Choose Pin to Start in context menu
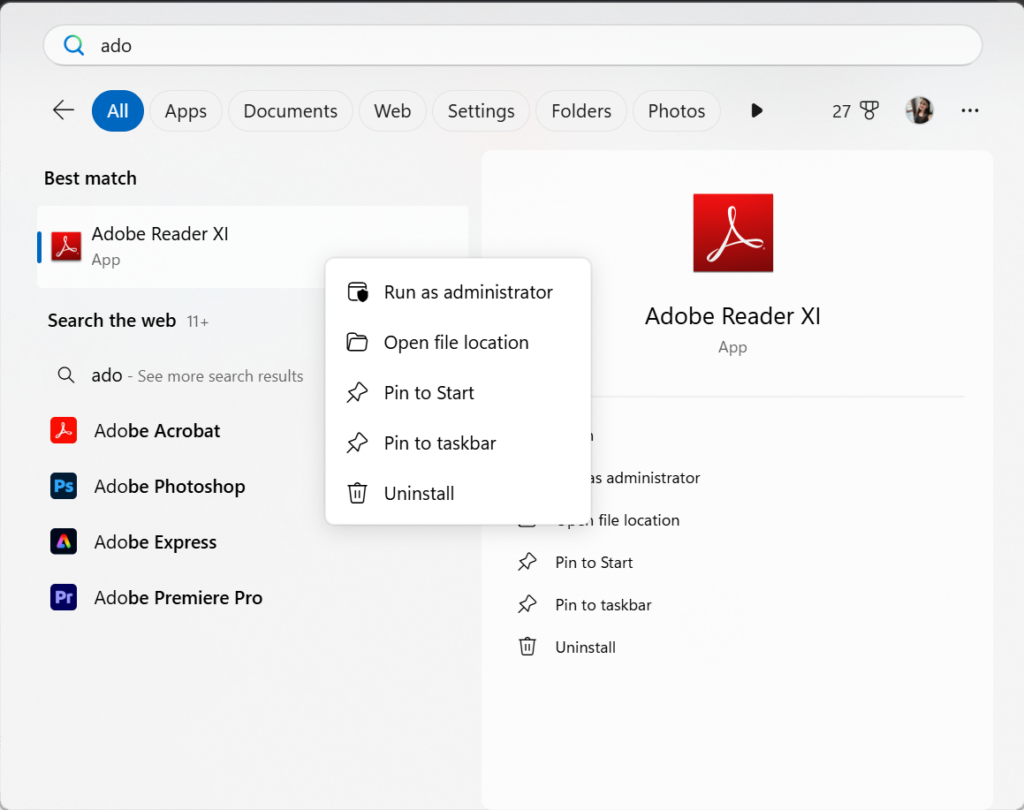This screenshot has height=810, width=1024. click(x=458, y=393)
